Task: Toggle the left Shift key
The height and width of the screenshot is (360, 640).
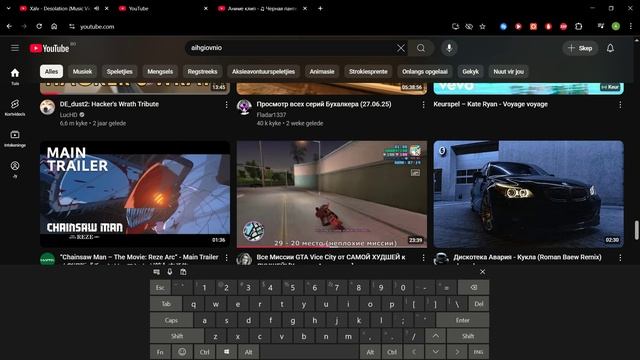Action: point(177,336)
